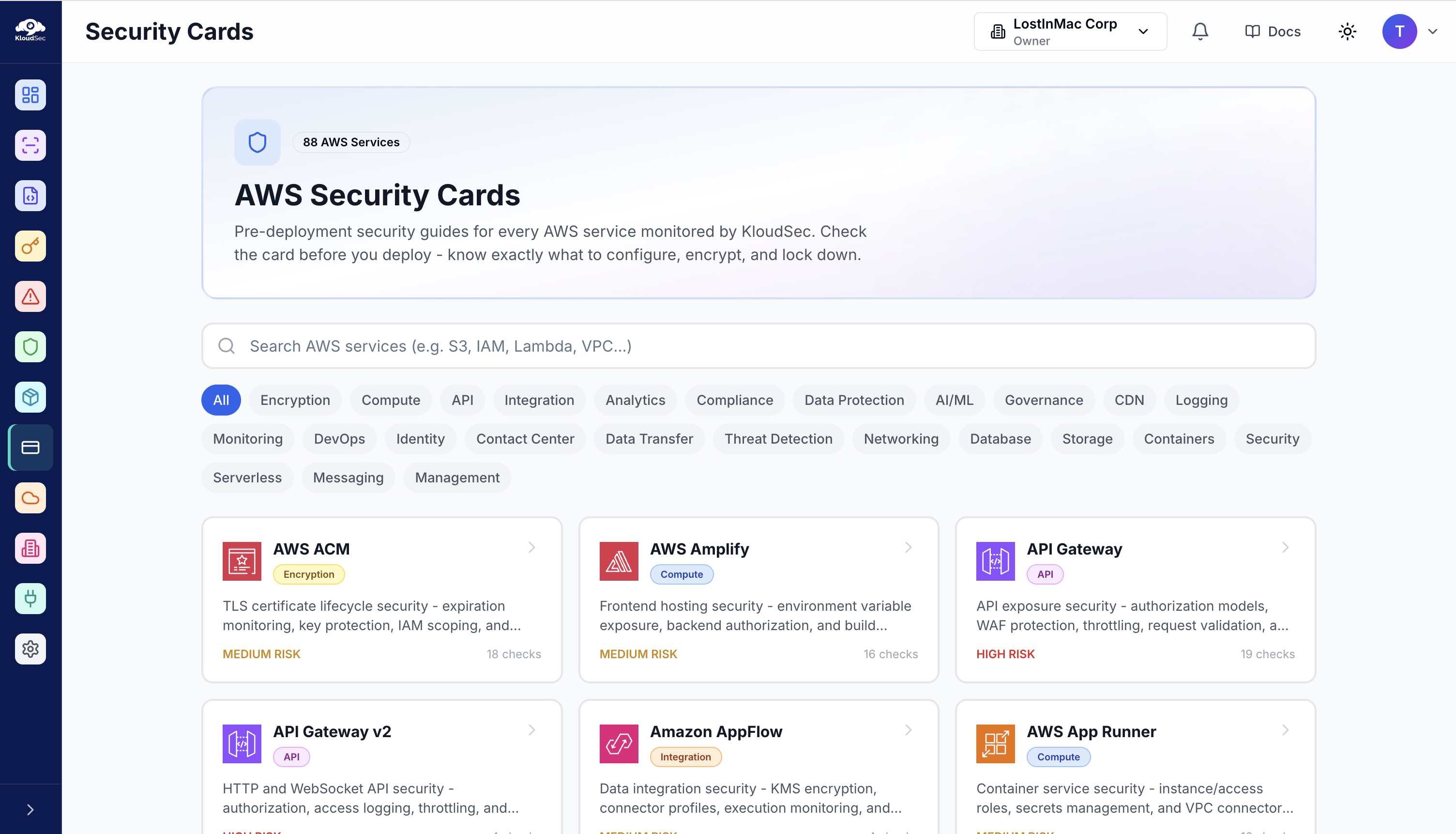The width and height of the screenshot is (1456, 834).
Task: Filter by CDN category chip
Action: pyautogui.click(x=1129, y=400)
